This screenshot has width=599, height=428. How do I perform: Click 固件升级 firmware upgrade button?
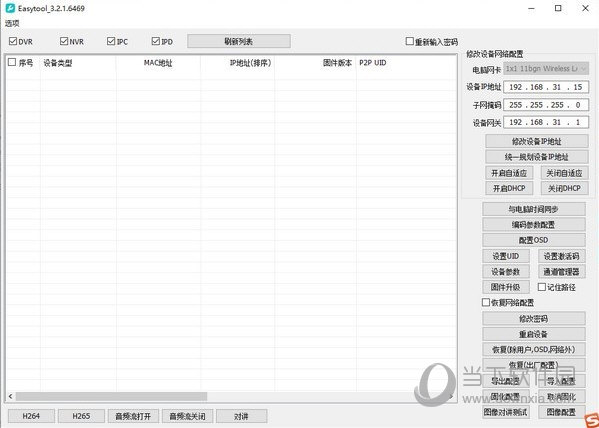coord(506,287)
